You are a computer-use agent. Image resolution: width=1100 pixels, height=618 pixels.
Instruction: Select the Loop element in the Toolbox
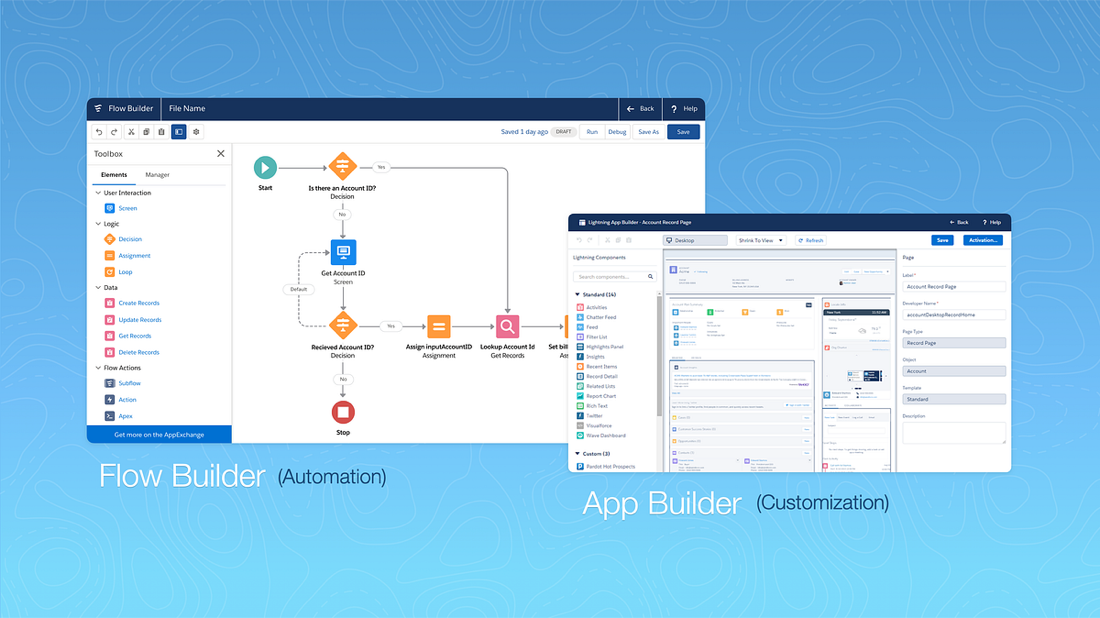(123, 271)
